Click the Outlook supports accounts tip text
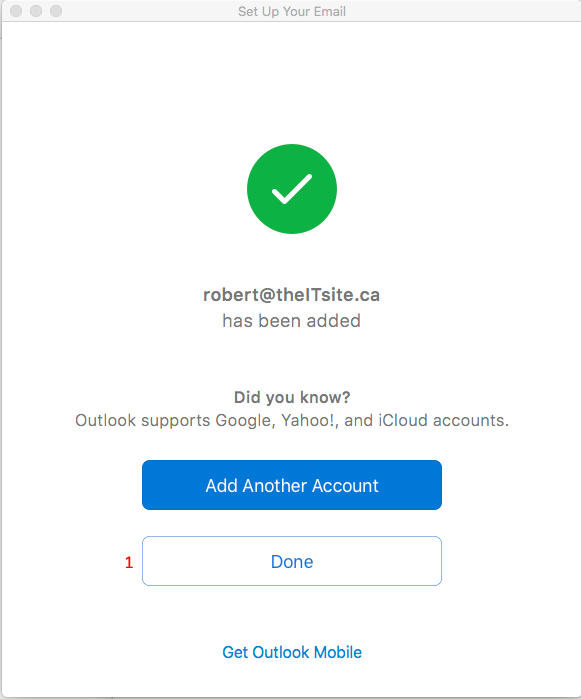581x699 pixels. (292, 420)
